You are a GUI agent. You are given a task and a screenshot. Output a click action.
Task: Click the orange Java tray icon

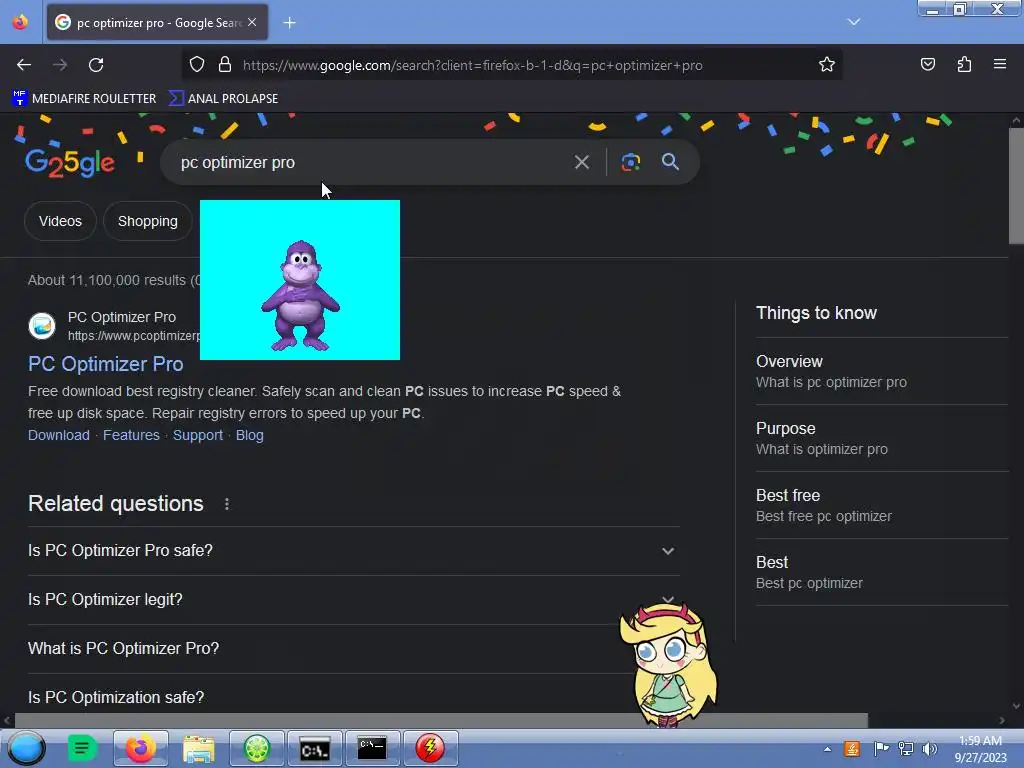[852, 748]
